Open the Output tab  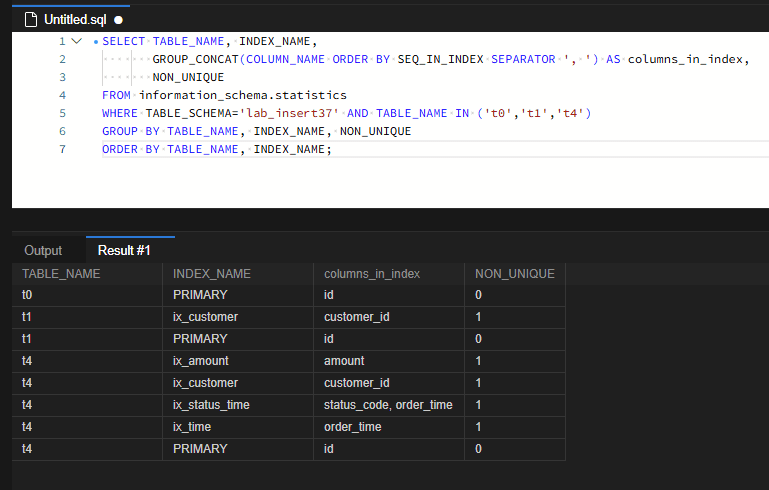click(x=43, y=251)
